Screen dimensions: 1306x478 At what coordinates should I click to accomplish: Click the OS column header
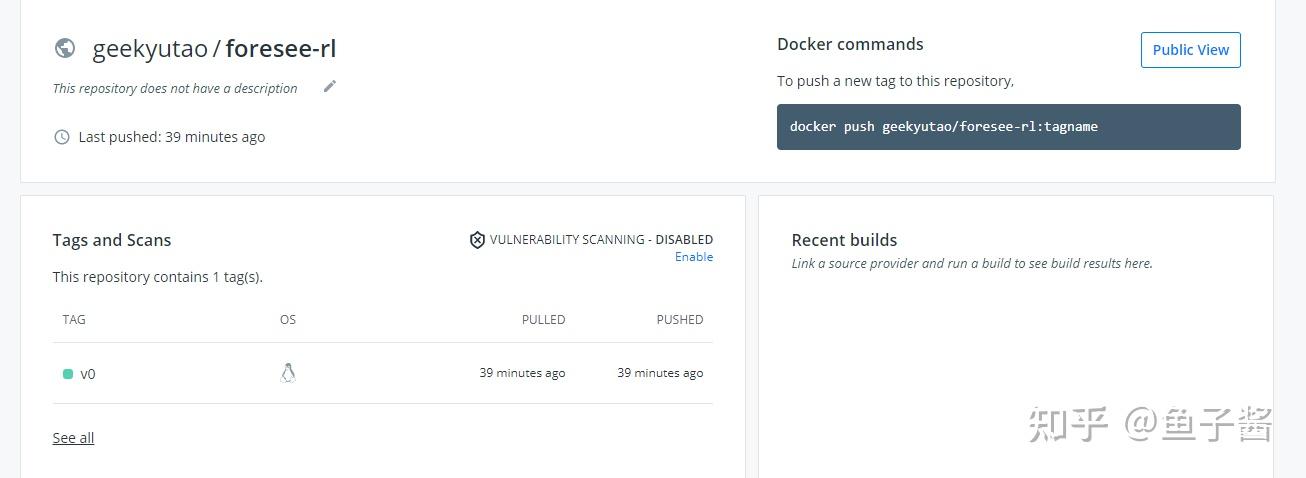tap(288, 320)
